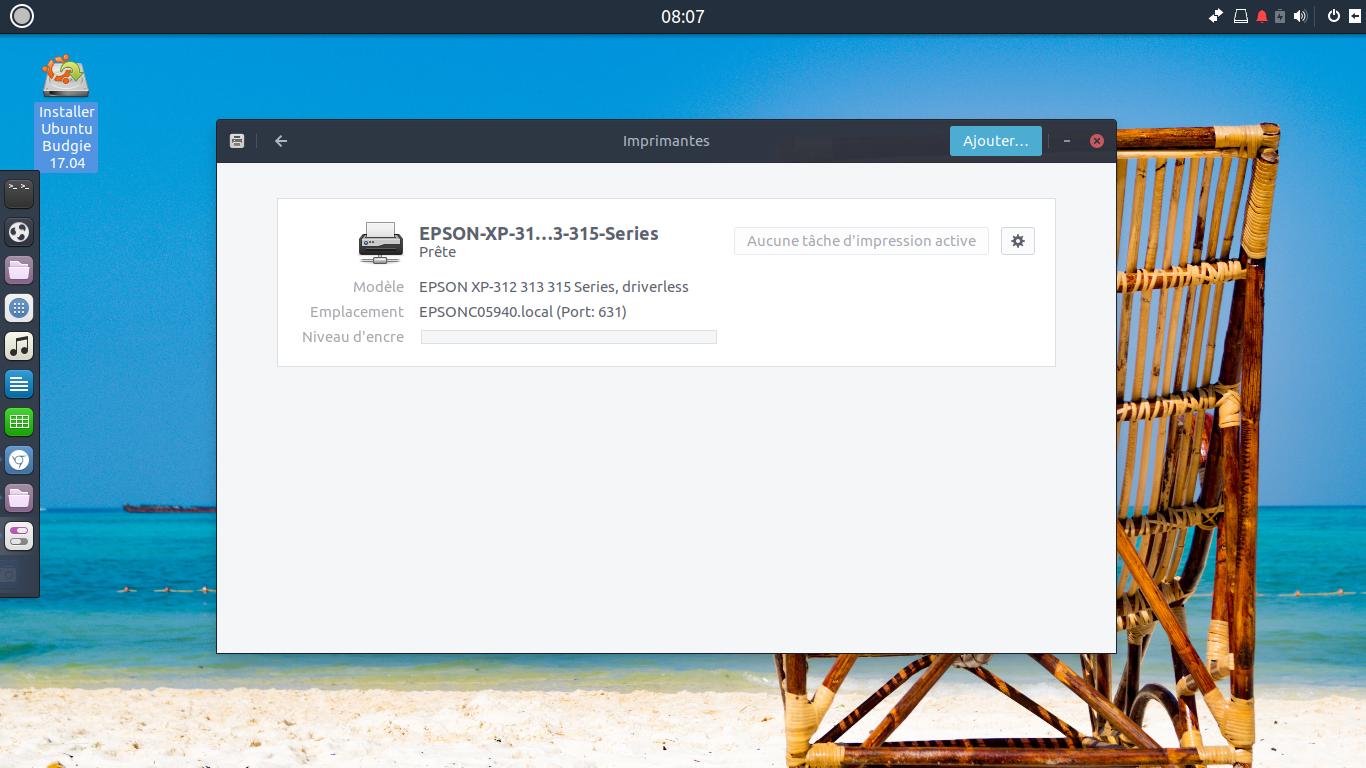Click the EPSON-XP-31…3-315-Series printer name
This screenshot has height=768, width=1366.
[x=539, y=233]
